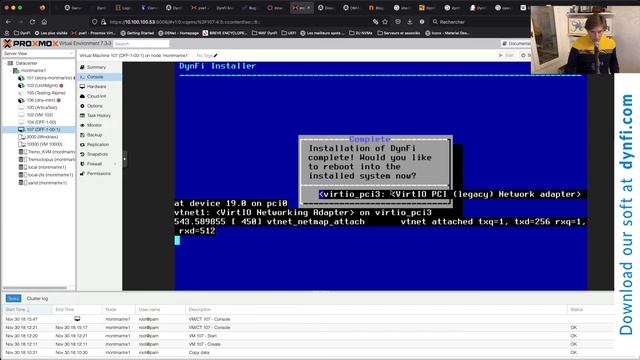This screenshot has width=640, height=360.
Task: Select container 103 (UnifiMgmt) in the tree
Action: tap(42, 86)
